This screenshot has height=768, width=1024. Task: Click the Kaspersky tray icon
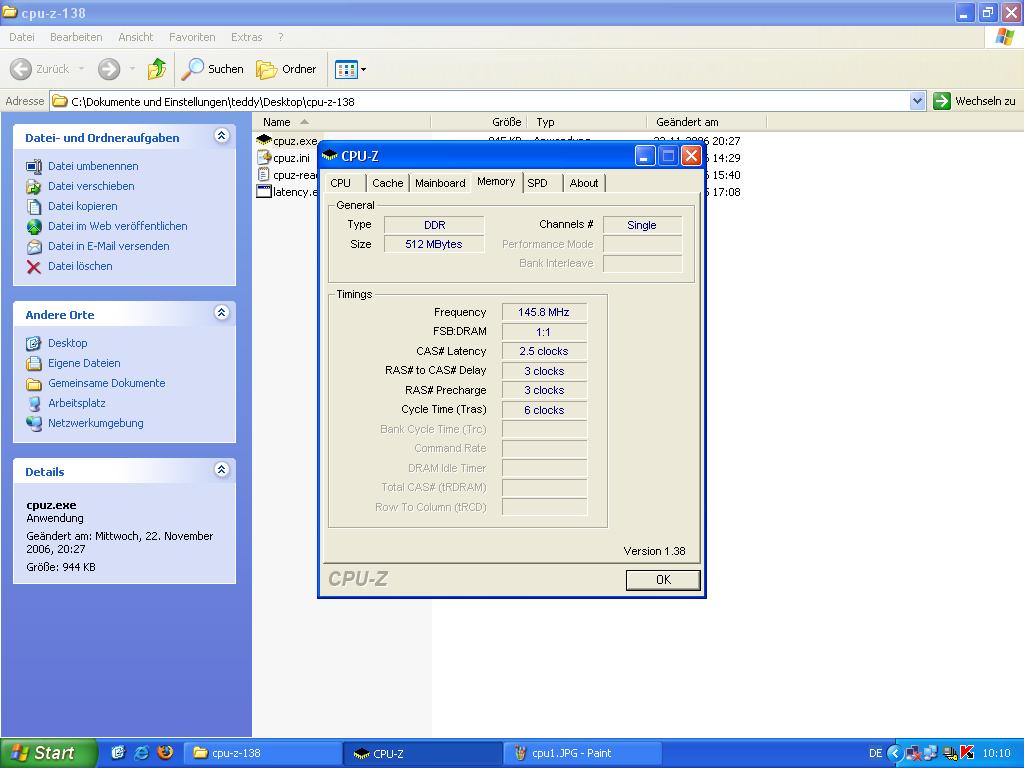point(967,754)
